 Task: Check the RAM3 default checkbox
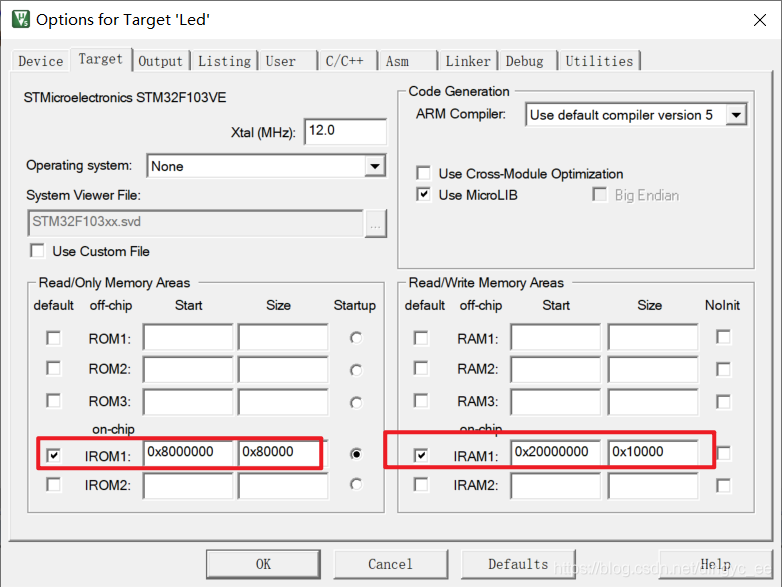(x=421, y=400)
